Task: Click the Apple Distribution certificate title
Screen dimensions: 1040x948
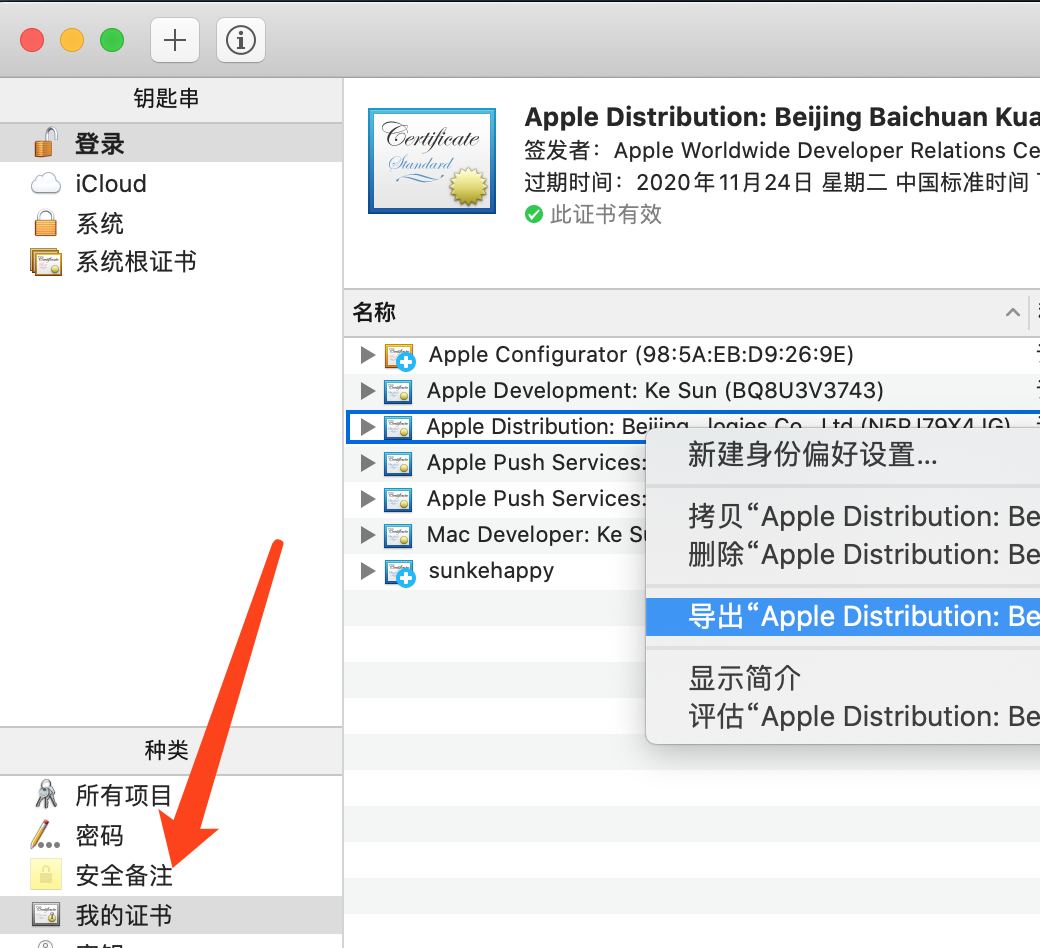Action: click(782, 117)
